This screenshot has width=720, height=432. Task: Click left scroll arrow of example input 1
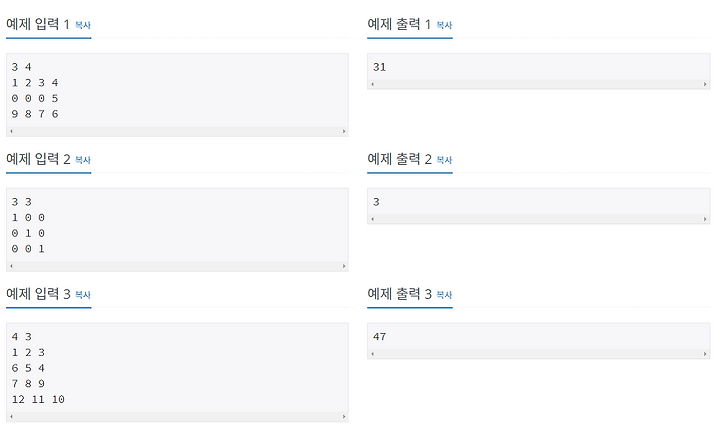(11, 131)
